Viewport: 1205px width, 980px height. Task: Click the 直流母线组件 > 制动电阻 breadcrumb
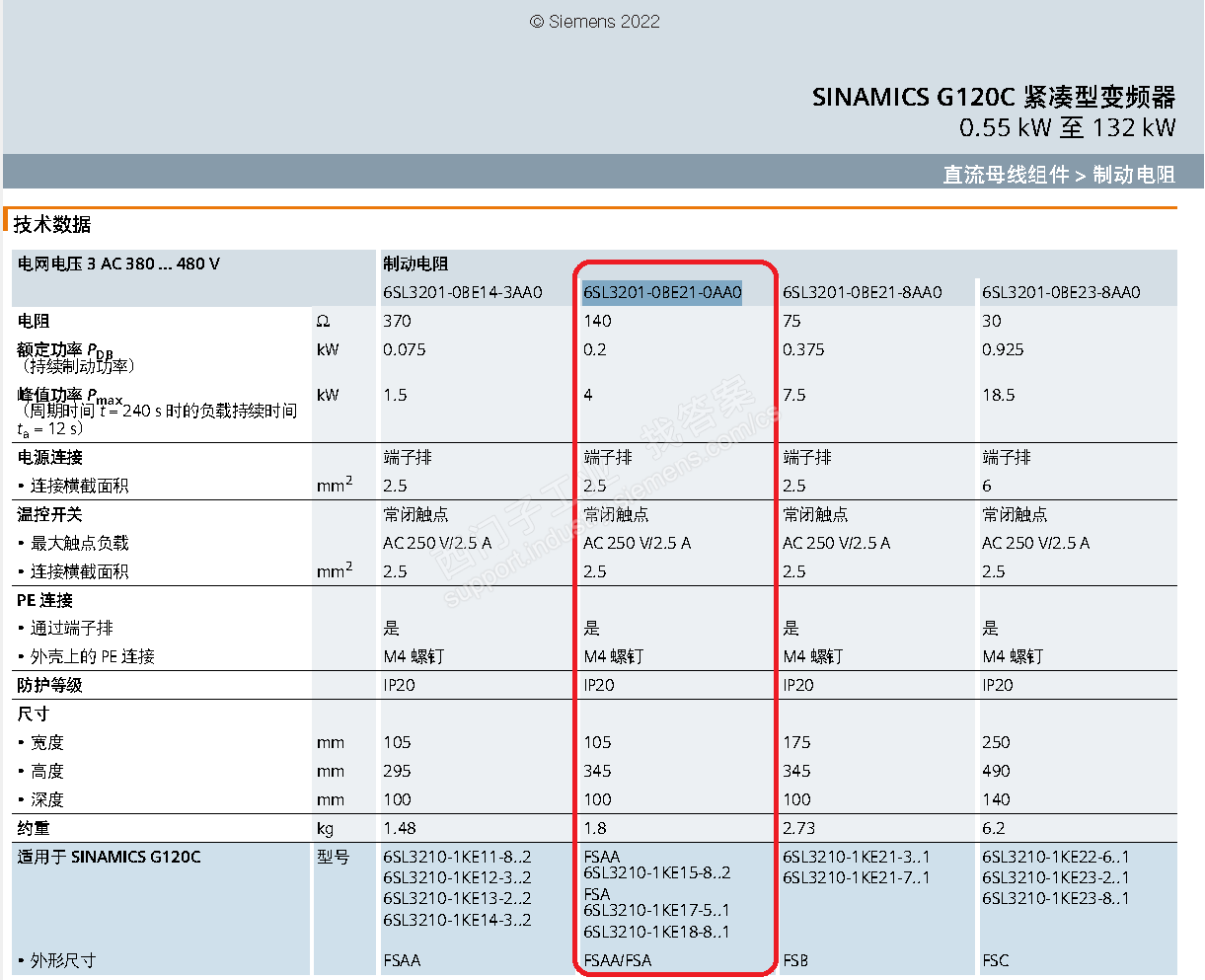point(1059,175)
